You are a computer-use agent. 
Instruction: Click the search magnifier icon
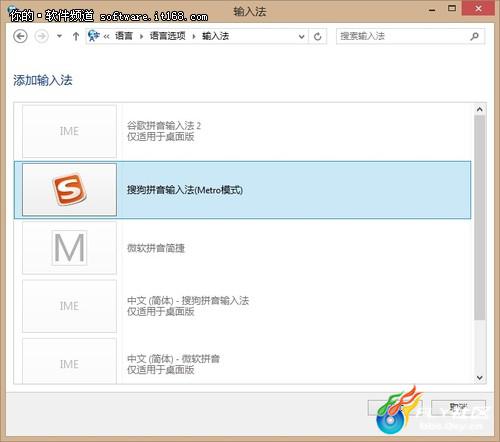(x=474, y=36)
